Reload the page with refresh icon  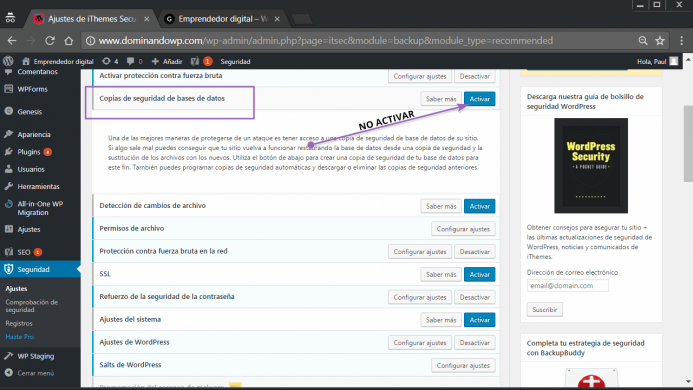[x=50, y=41]
